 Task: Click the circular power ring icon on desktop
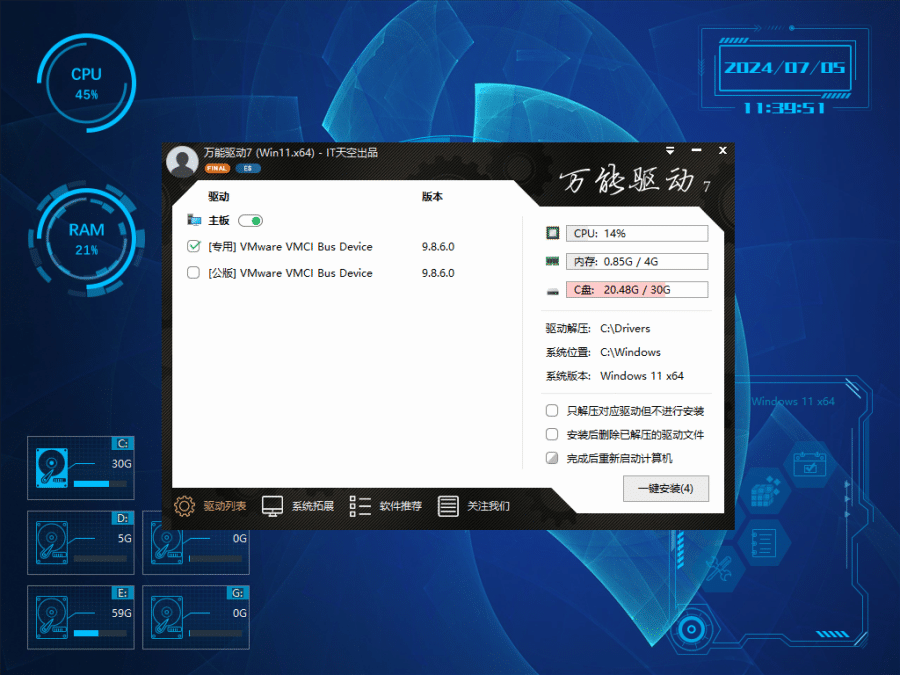691,629
